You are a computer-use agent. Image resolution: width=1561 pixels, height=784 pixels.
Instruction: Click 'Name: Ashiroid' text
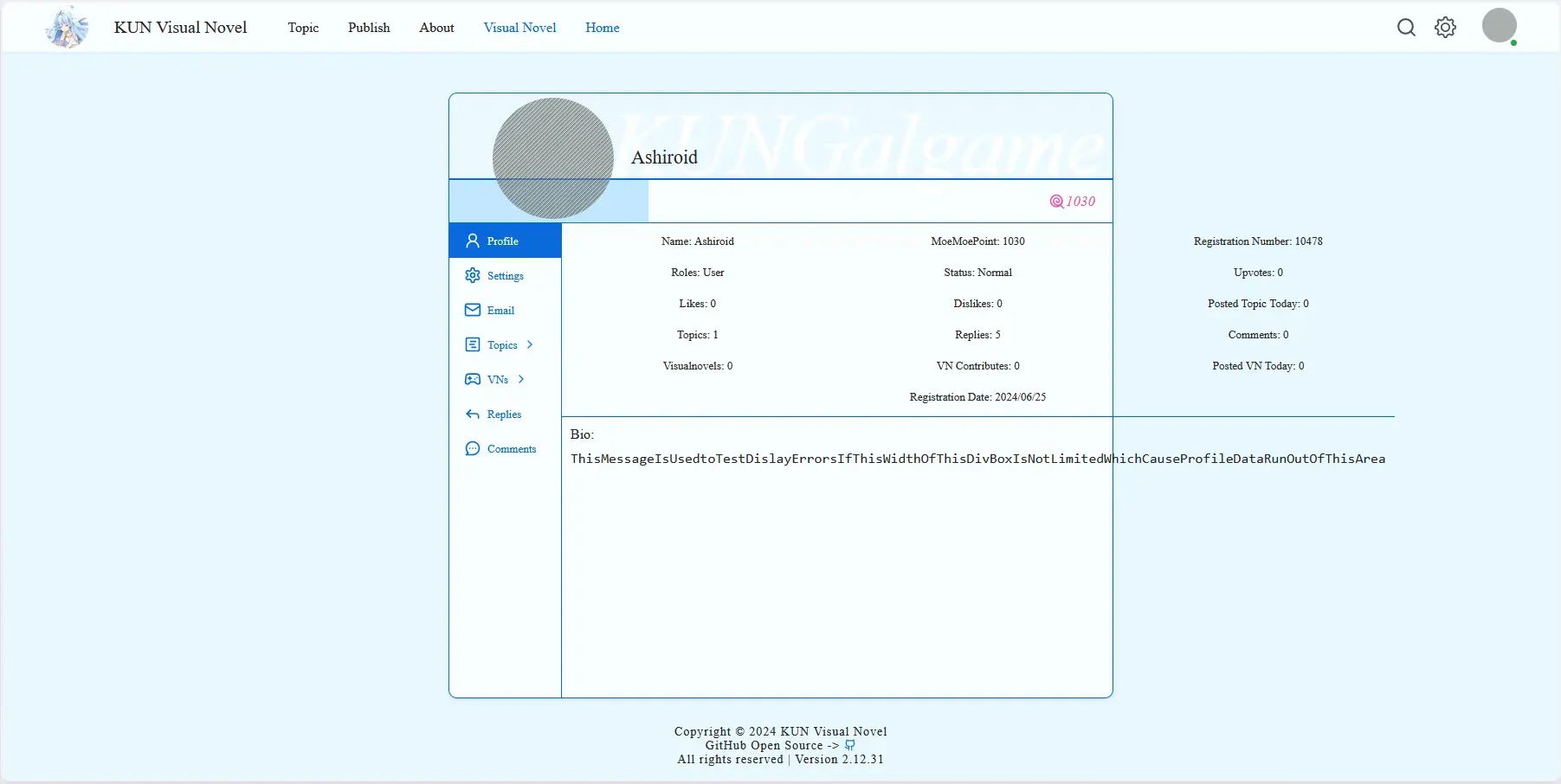pyautogui.click(x=698, y=241)
